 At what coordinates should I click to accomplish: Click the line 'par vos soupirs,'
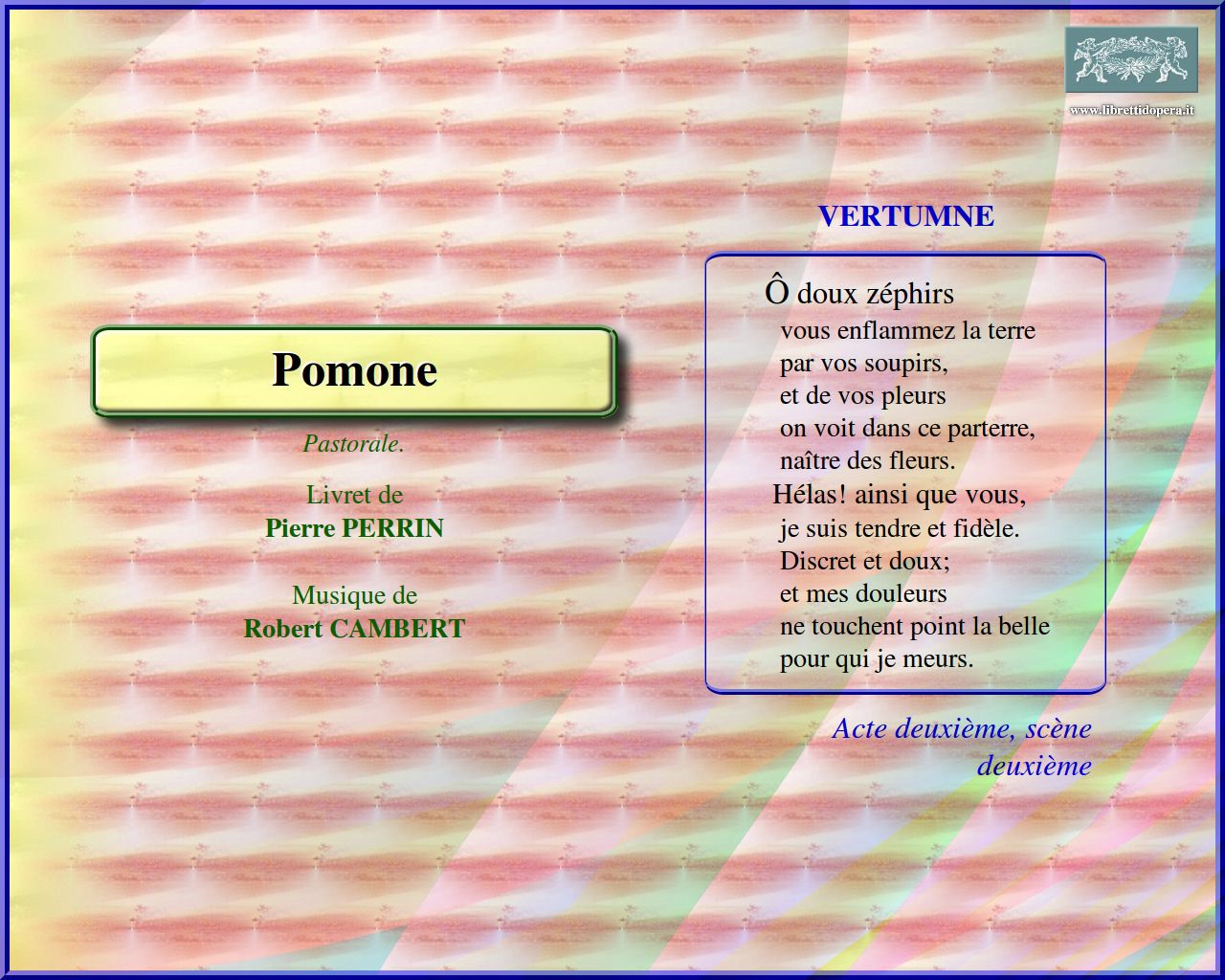(x=863, y=364)
